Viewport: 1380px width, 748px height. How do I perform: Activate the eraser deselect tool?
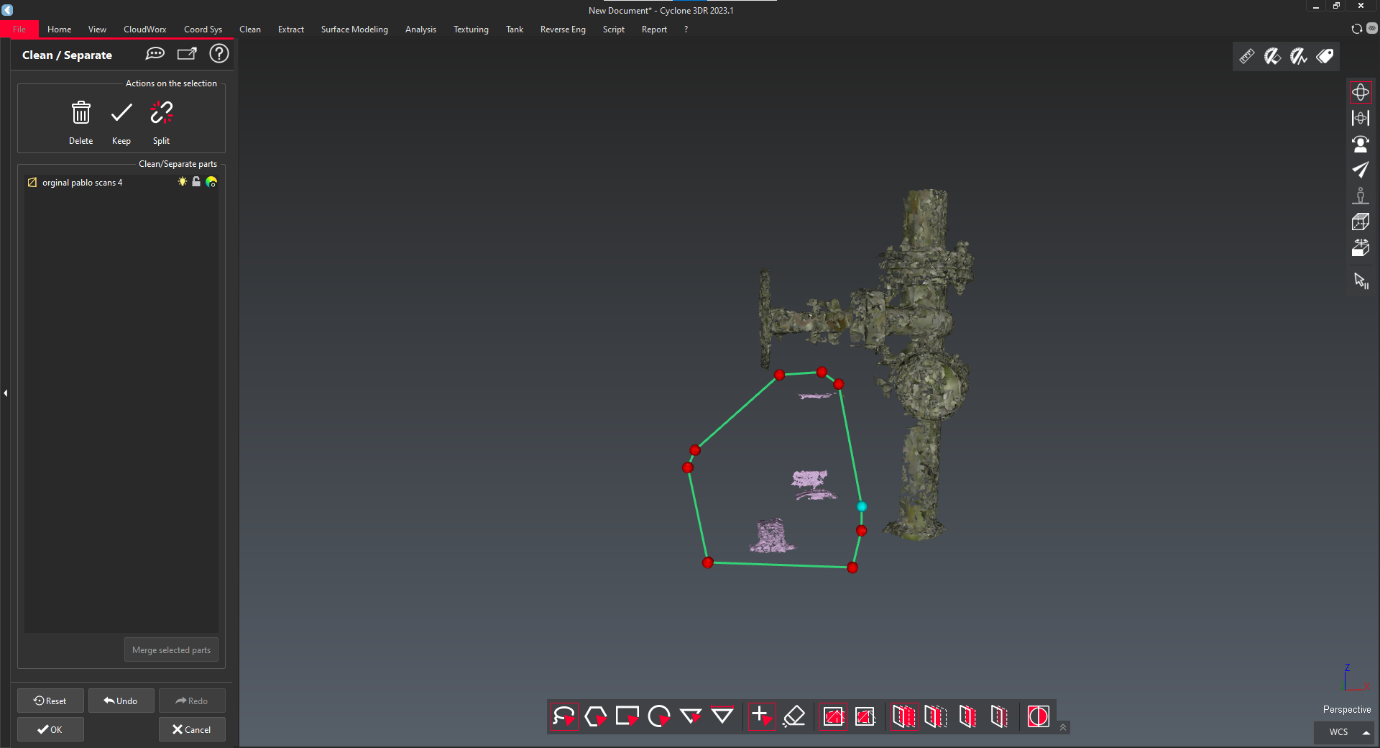pyautogui.click(x=794, y=716)
